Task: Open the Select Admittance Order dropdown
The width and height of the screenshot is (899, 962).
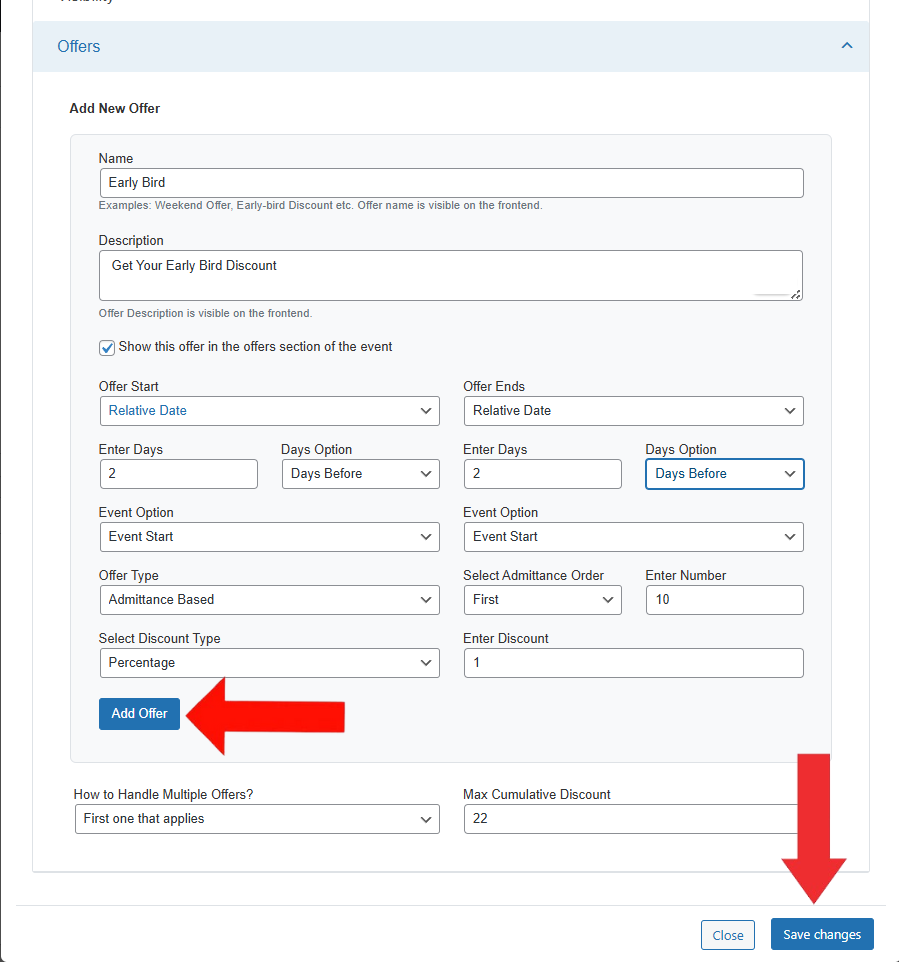Action: click(542, 600)
